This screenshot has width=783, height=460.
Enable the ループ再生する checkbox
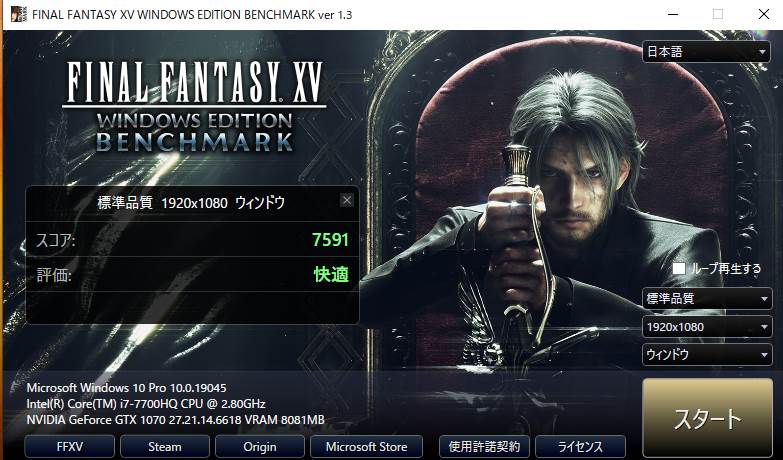click(x=679, y=268)
